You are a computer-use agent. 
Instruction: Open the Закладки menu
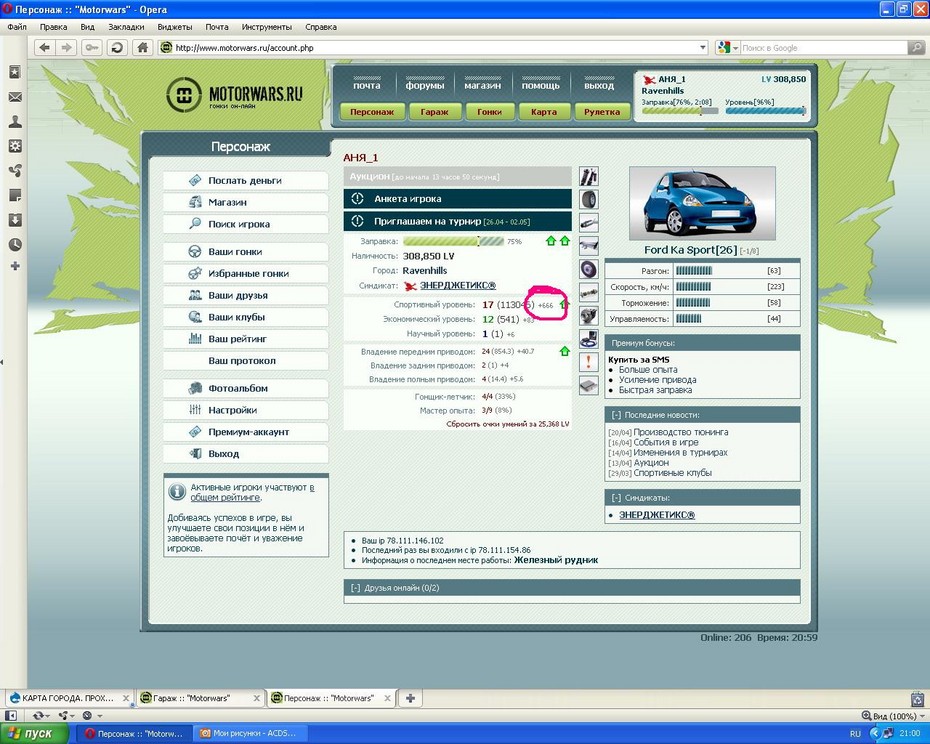point(126,27)
